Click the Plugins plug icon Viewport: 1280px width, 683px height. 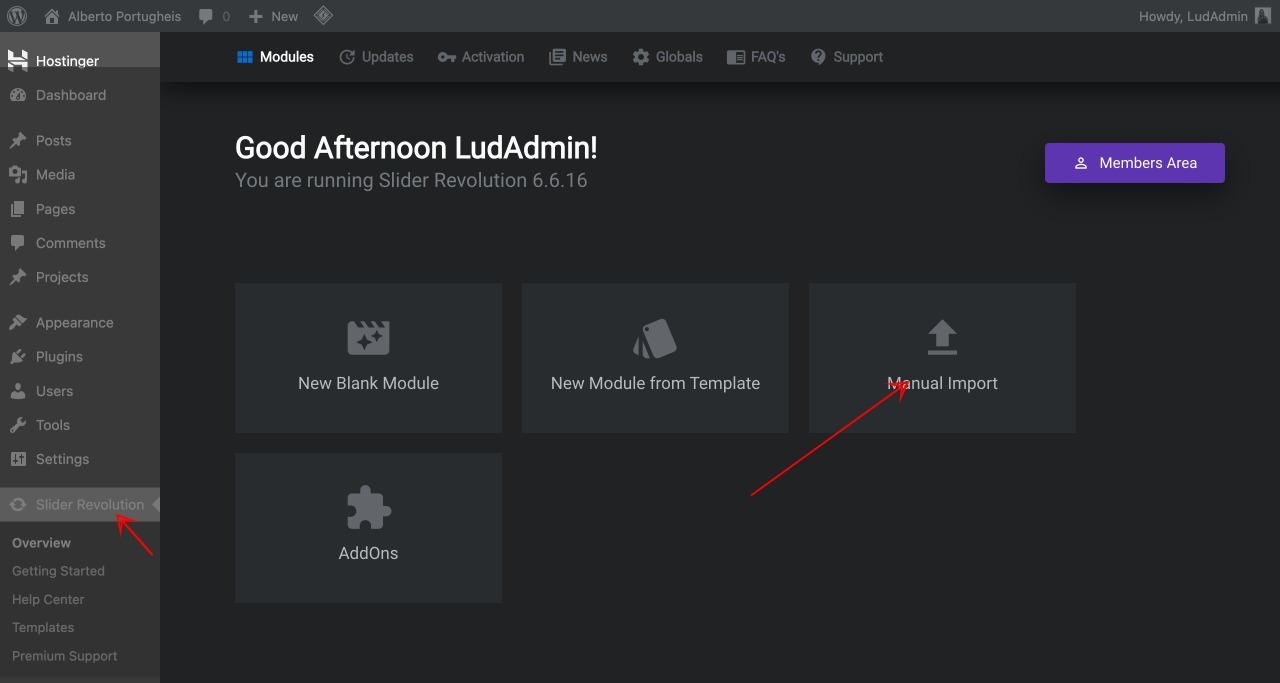tap(18, 357)
